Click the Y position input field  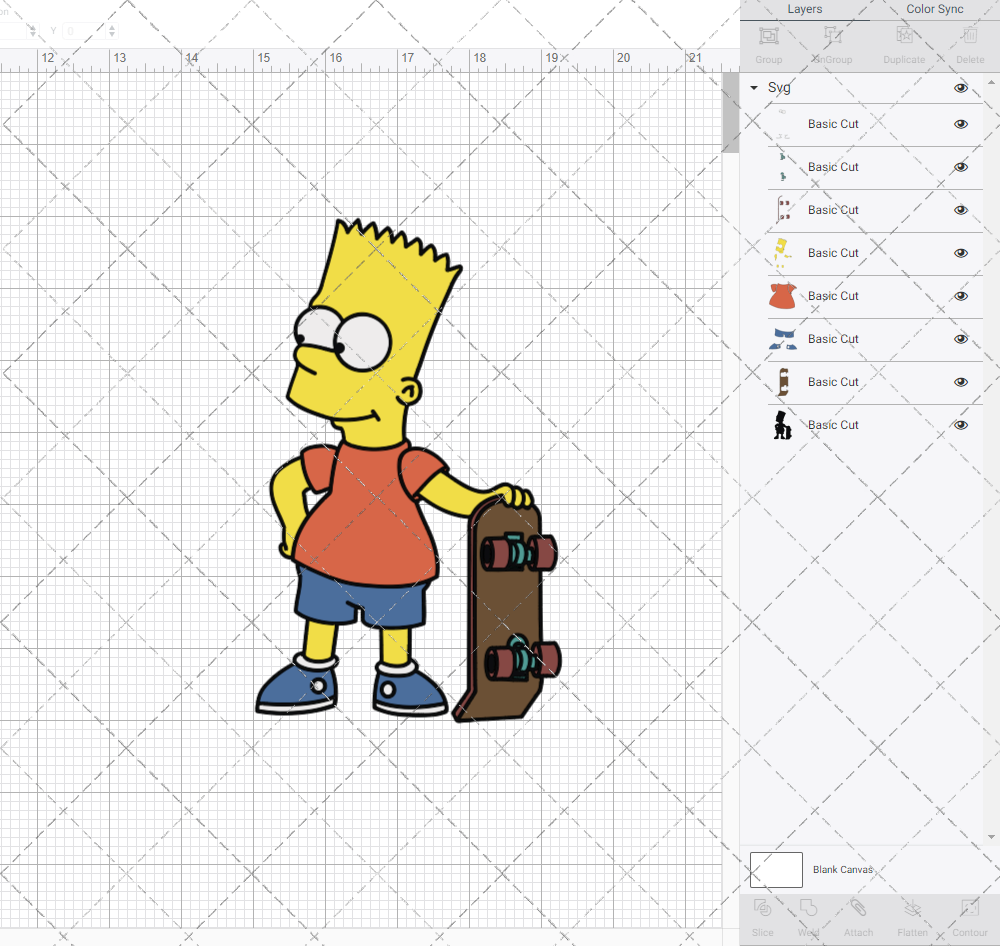[84, 31]
